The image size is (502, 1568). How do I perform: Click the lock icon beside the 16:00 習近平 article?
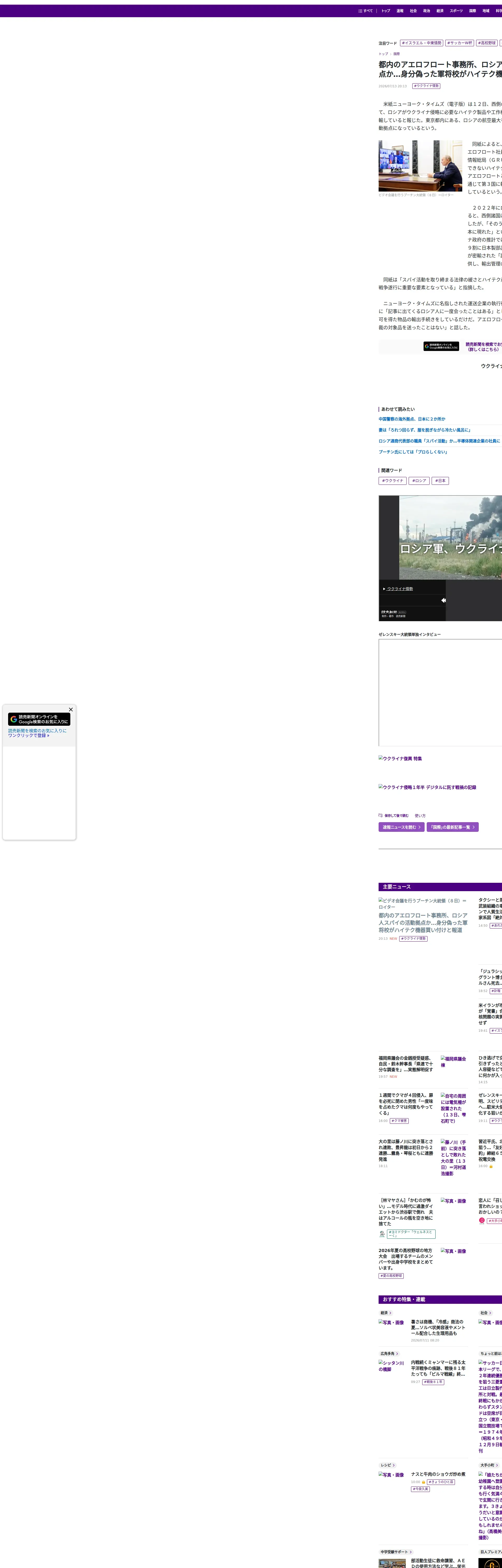click(491, 1166)
